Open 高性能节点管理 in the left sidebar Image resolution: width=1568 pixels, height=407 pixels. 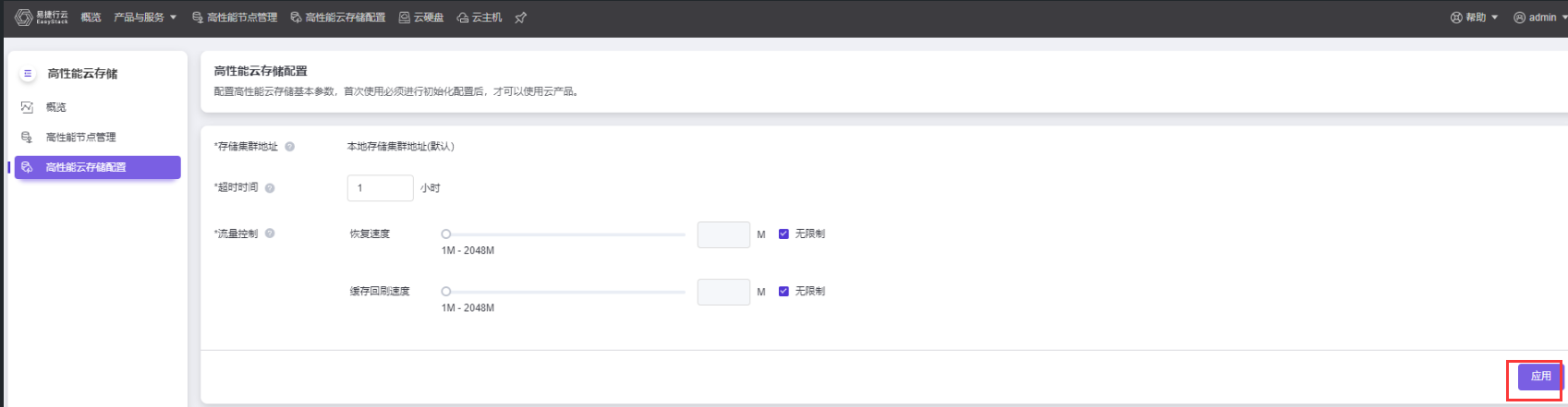tap(80, 138)
